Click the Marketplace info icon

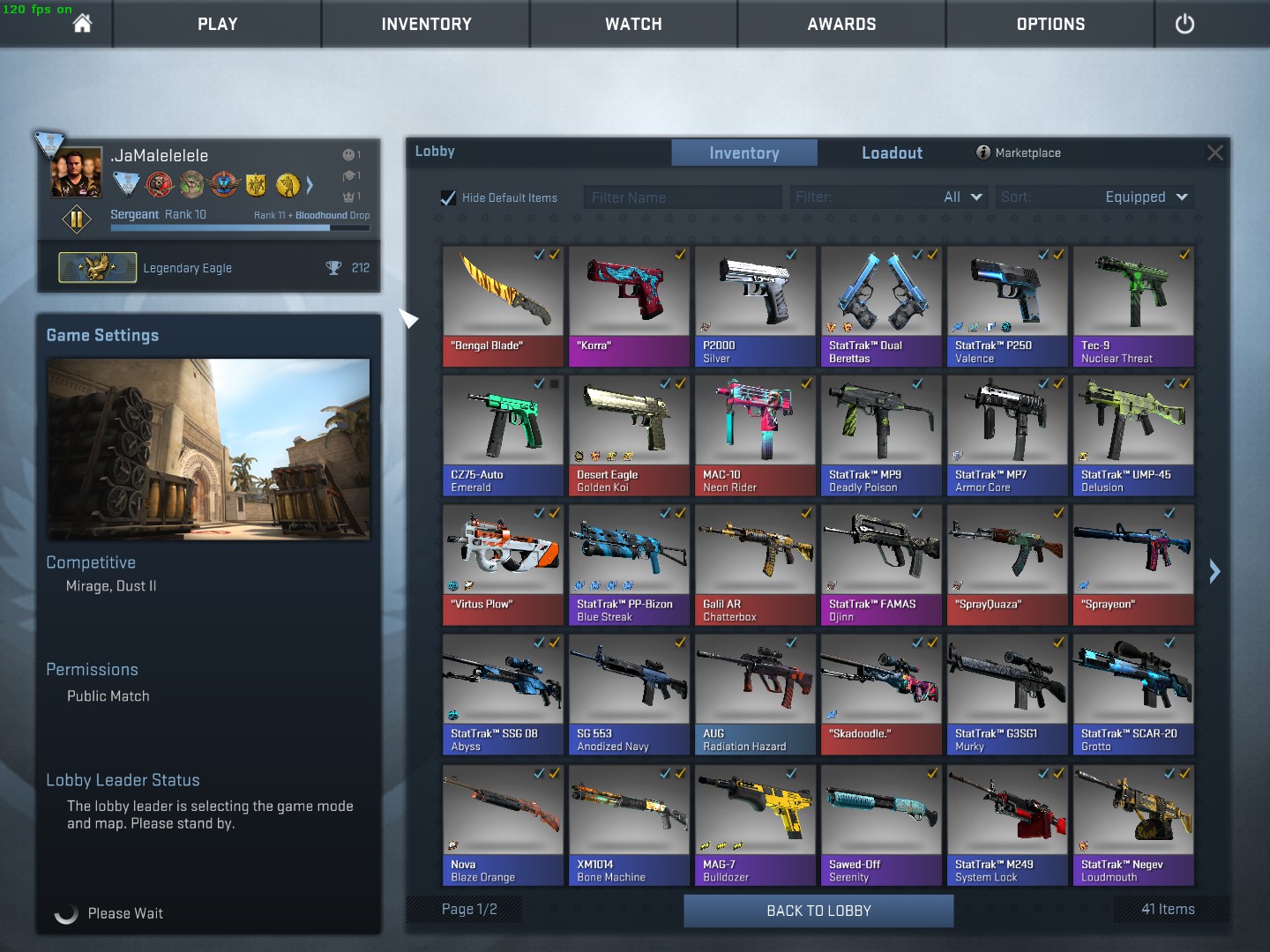tap(983, 152)
